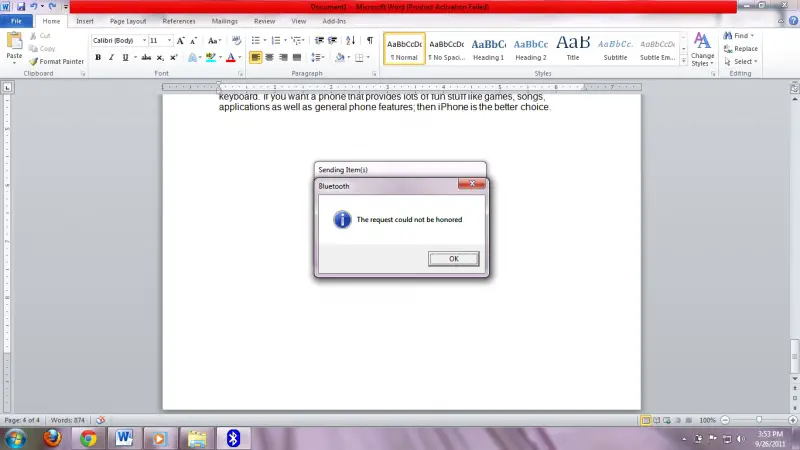Increase the indent
800x450 pixels.
(x=333, y=40)
